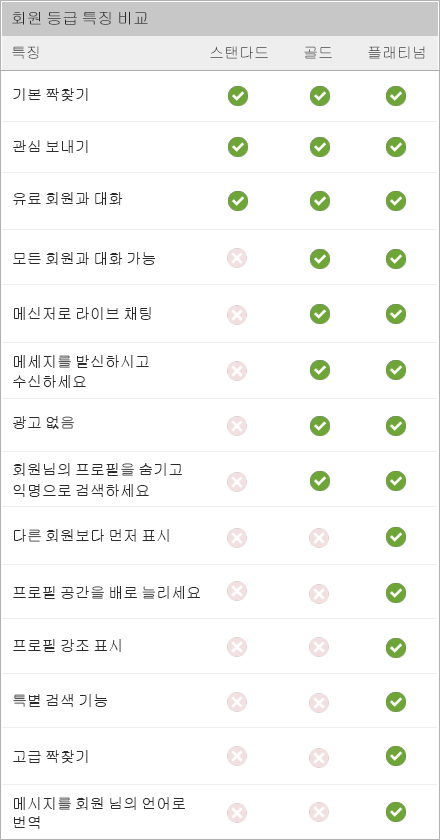Click the 스탠다드 checkmark for 기본 짝찾기
The width and height of the screenshot is (440, 840).
[237, 96]
